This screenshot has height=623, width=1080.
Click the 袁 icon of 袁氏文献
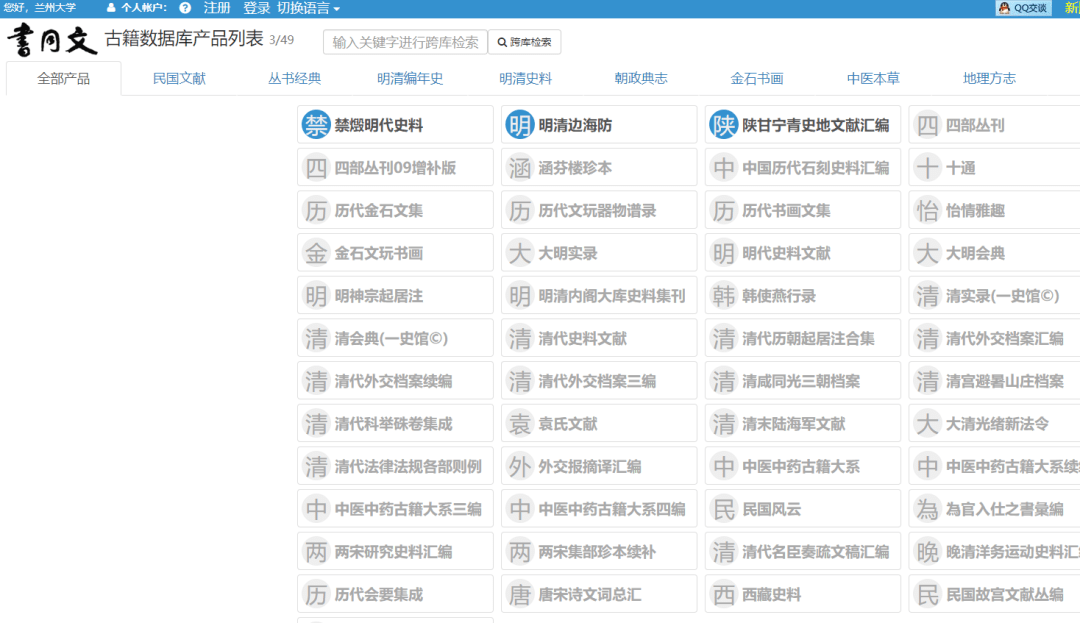point(520,424)
